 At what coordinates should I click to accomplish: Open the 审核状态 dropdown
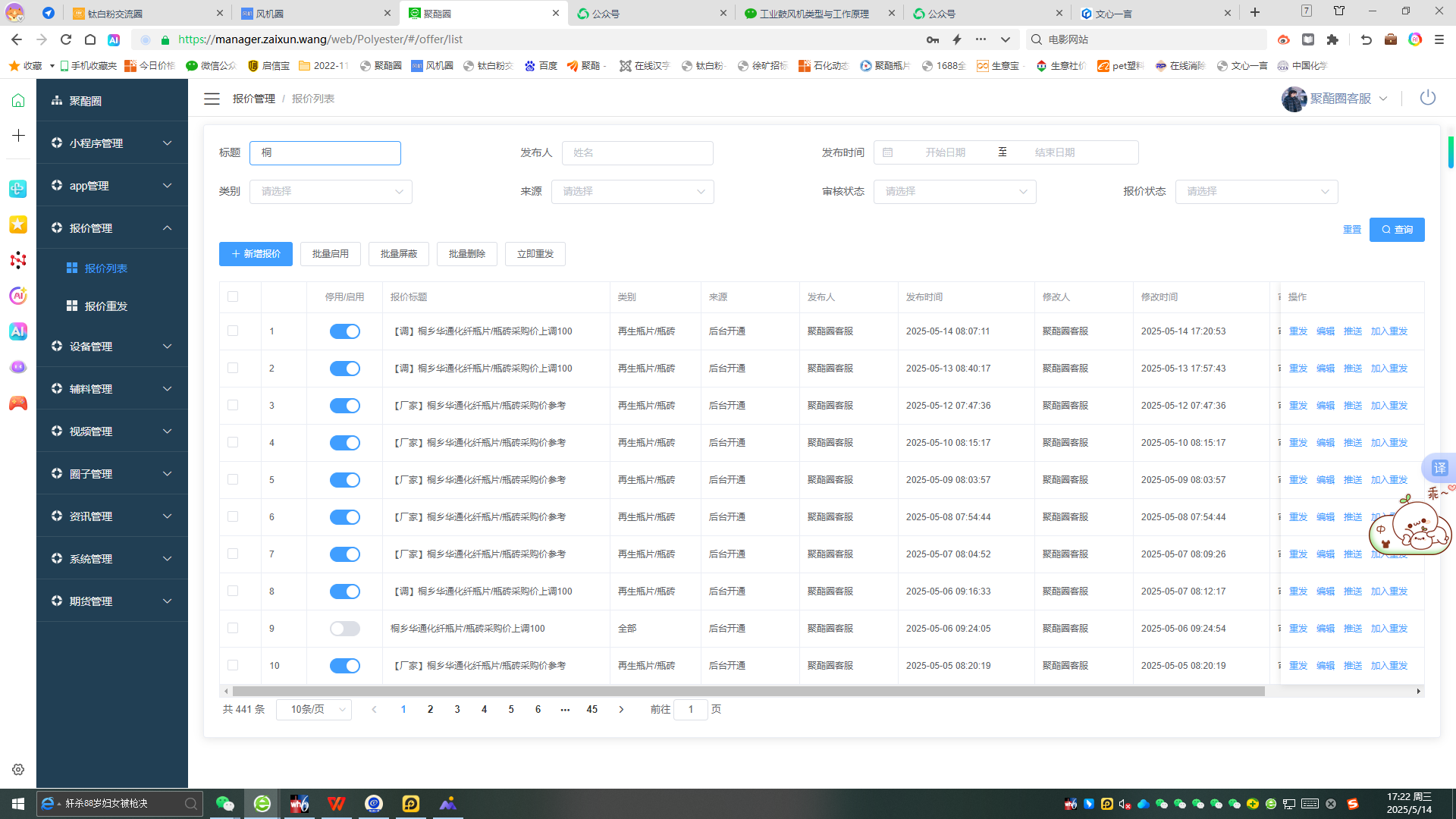click(954, 192)
